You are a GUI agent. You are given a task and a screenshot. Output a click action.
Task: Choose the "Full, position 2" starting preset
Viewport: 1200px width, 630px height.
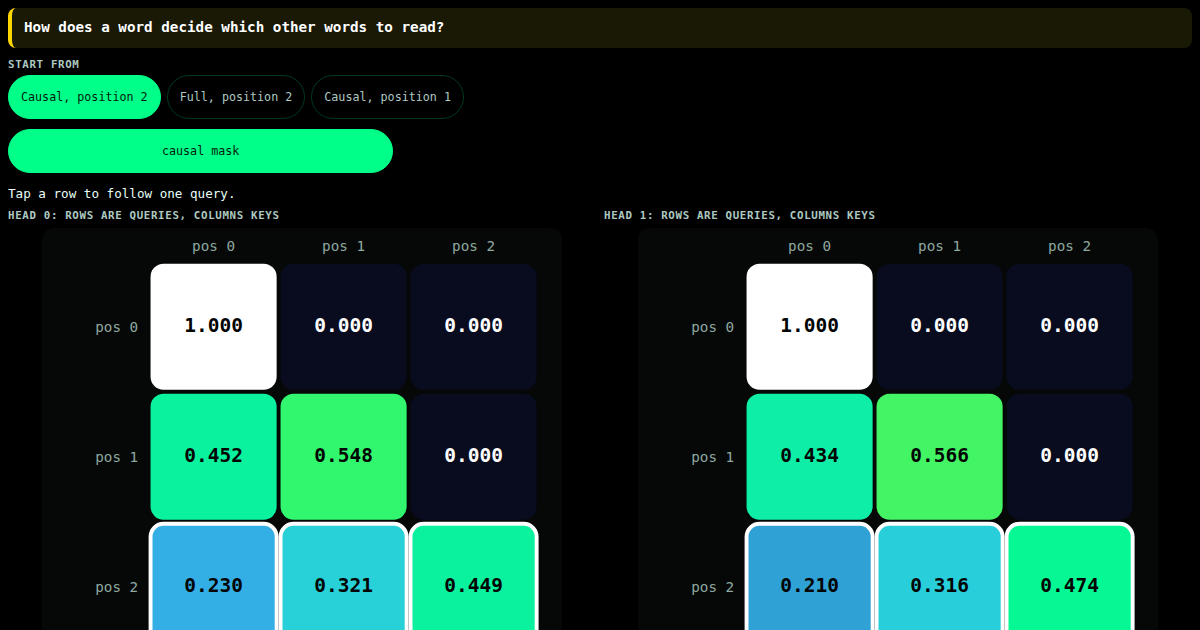236,97
